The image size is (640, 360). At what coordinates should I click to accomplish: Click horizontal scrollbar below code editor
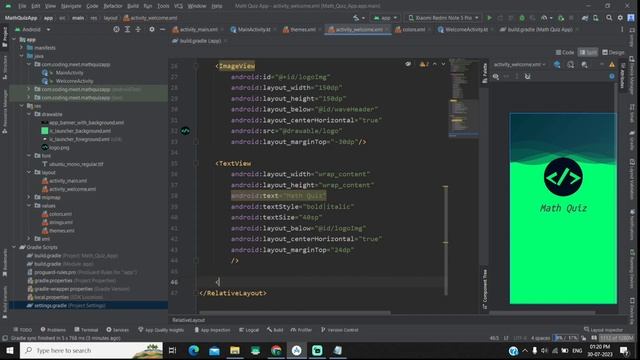[295, 313]
